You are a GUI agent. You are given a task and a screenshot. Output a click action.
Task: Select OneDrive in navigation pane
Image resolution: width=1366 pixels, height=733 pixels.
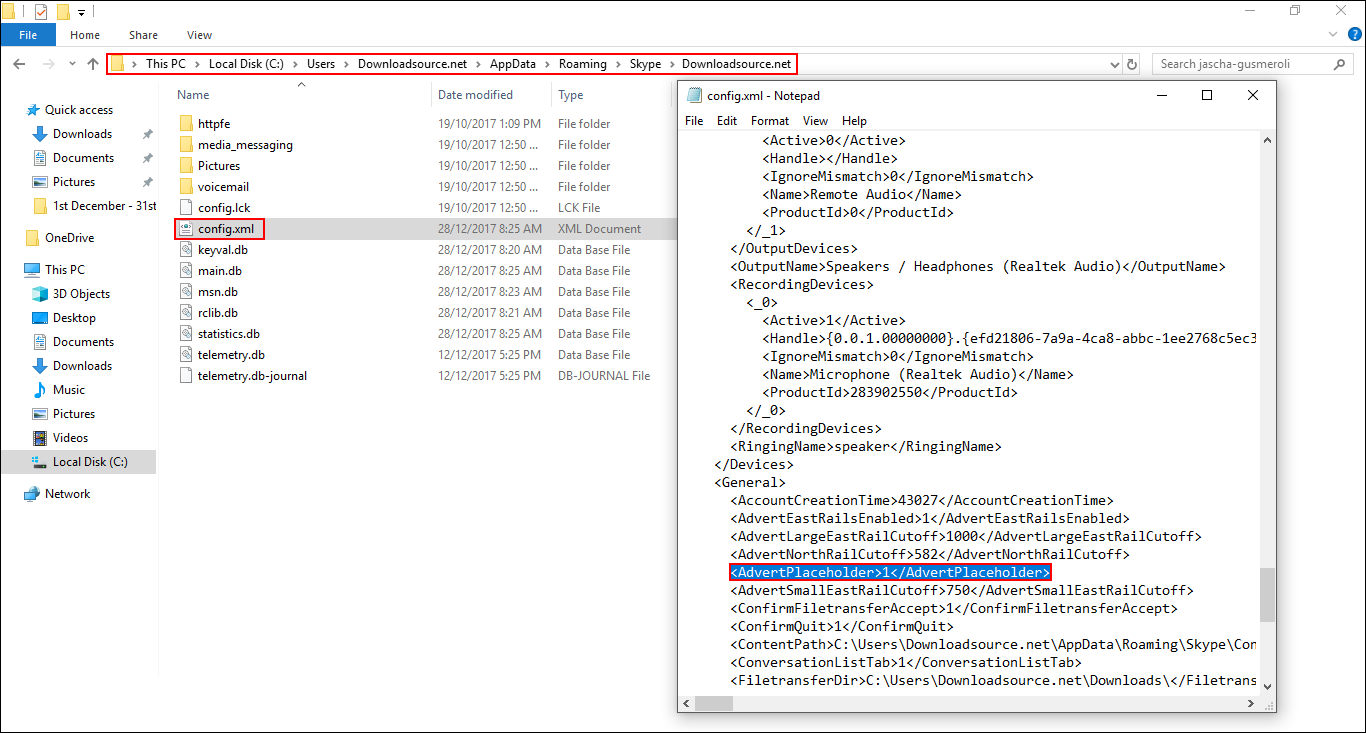tap(69, 238)
